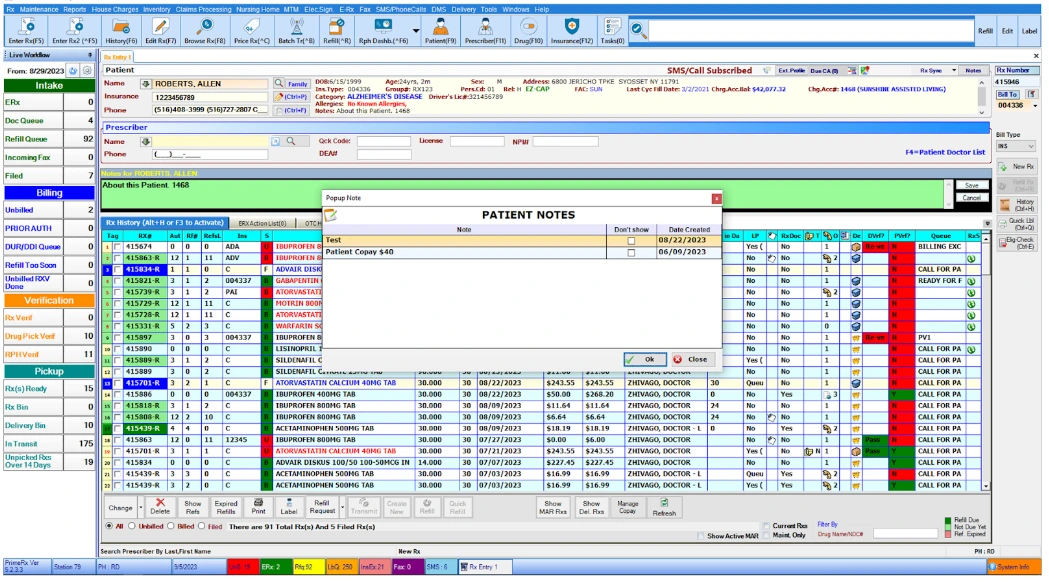Screen dimensions: 1049x582
Task: Click the prescriber name dropdown arrow
Action: (x=145, y=141)
